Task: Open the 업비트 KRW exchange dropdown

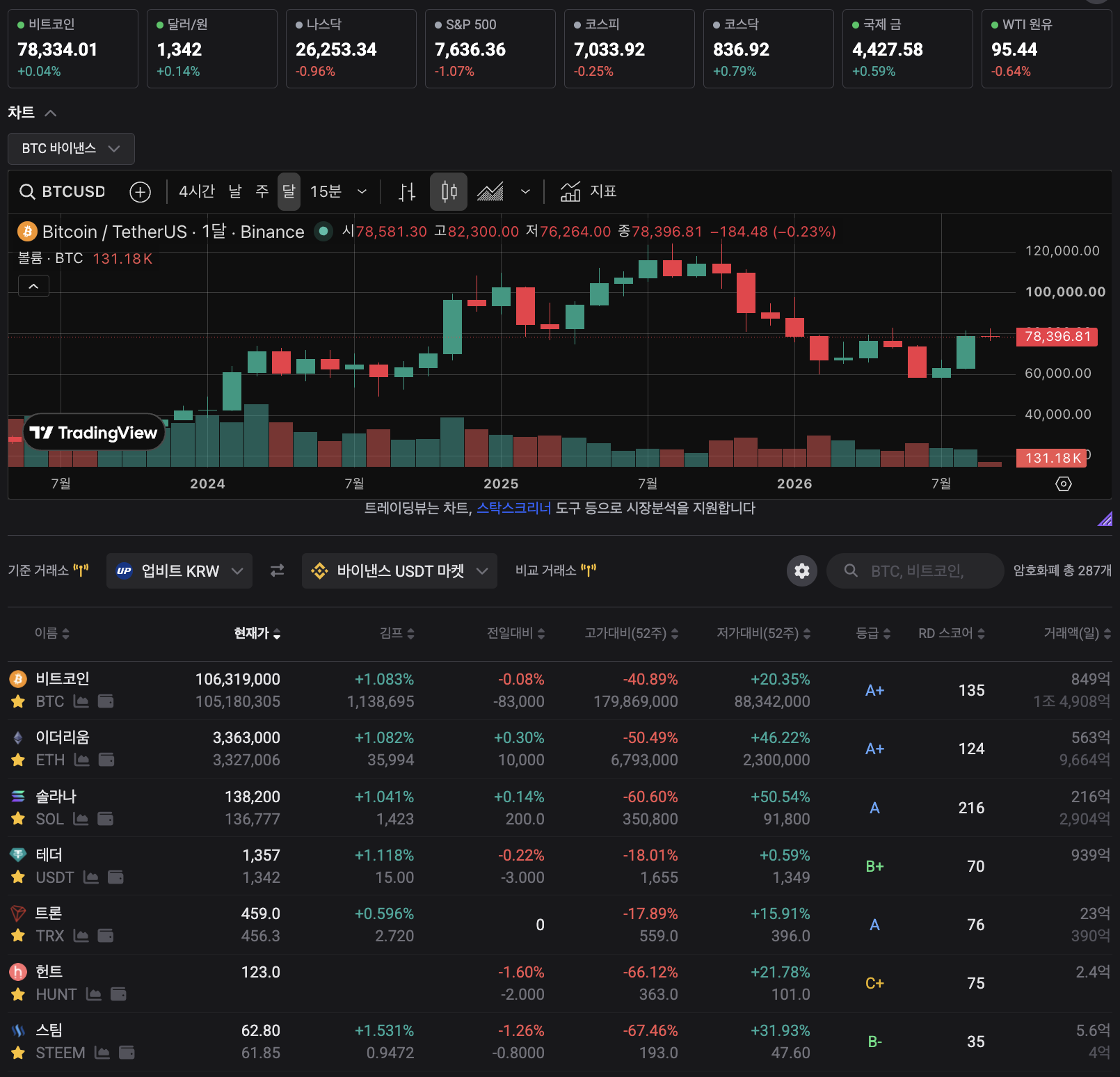Action: click(179, 571)
